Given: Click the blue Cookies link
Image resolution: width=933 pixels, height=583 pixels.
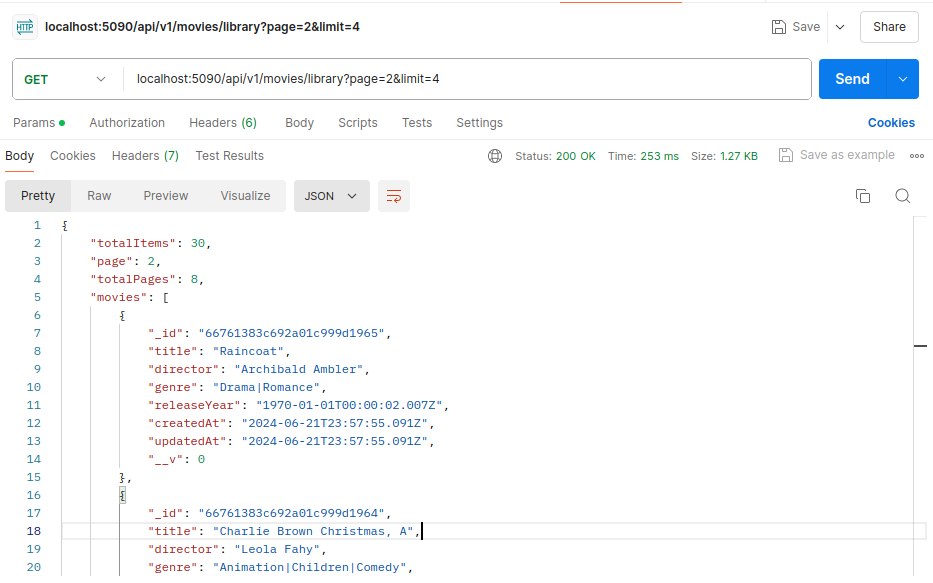Looking at the screenshot, I should (891, 123).
